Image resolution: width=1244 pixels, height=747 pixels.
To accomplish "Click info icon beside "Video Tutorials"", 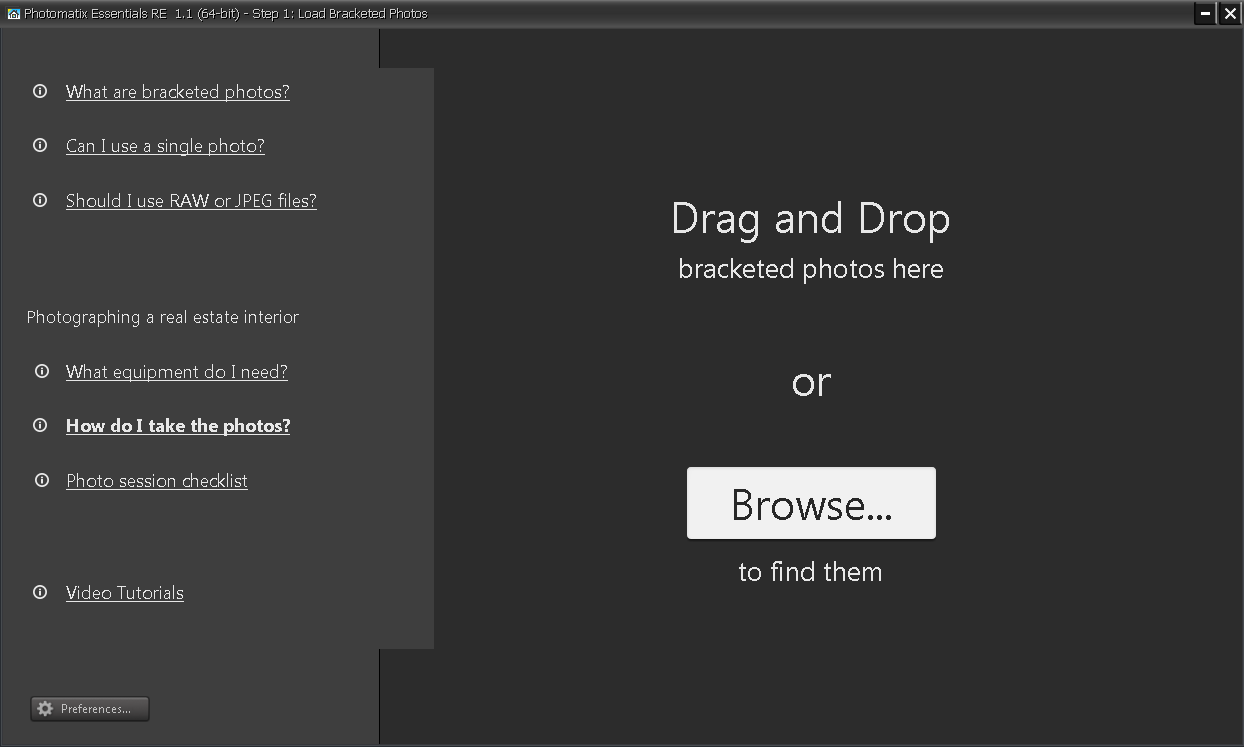I will pyautogui.click(x=40, y=592).
